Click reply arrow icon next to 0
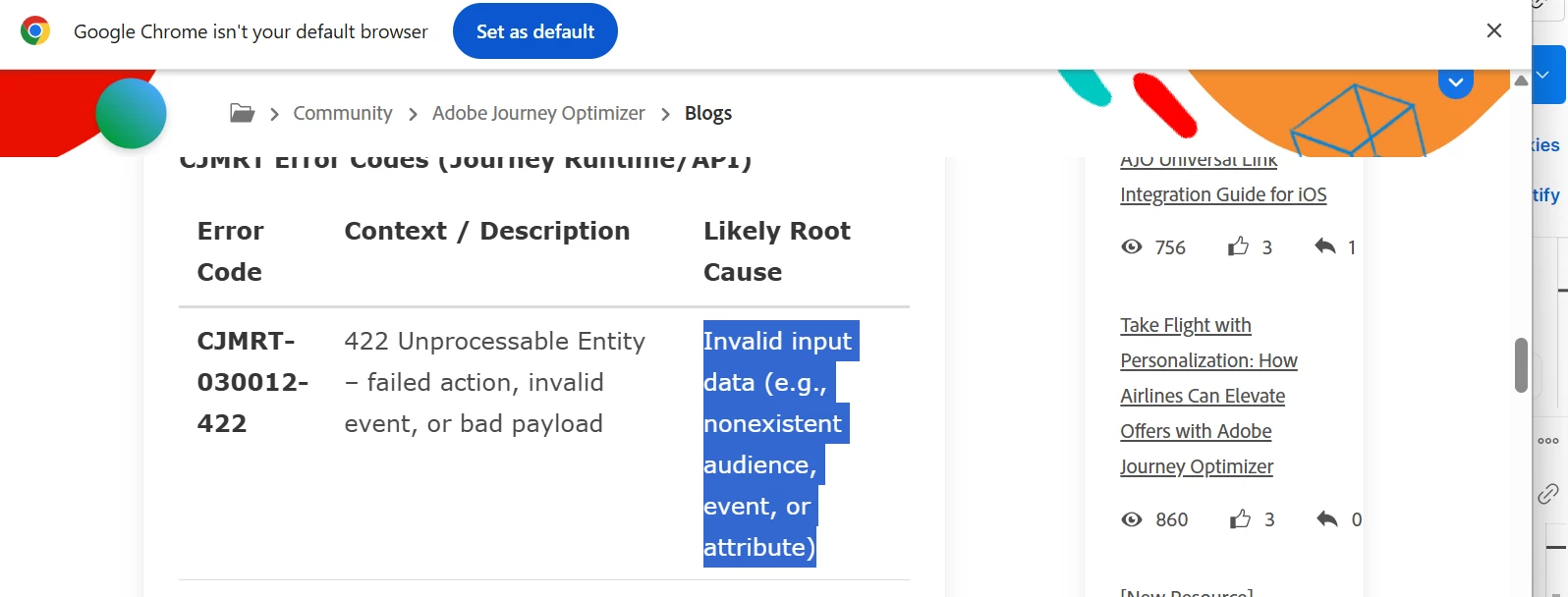The width and height of the screenshot is (1568, 597). pyautogui.click(x=1327, y=518)
